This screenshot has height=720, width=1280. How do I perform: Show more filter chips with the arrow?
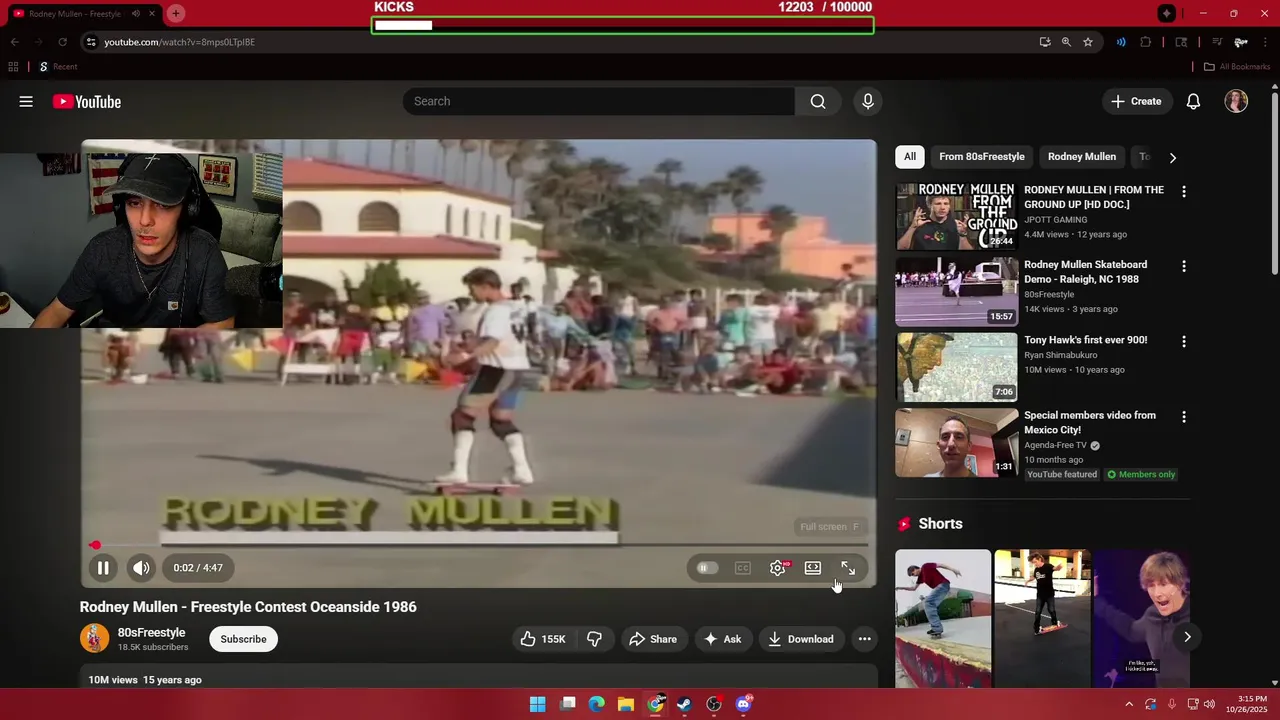click(1173, 157)
